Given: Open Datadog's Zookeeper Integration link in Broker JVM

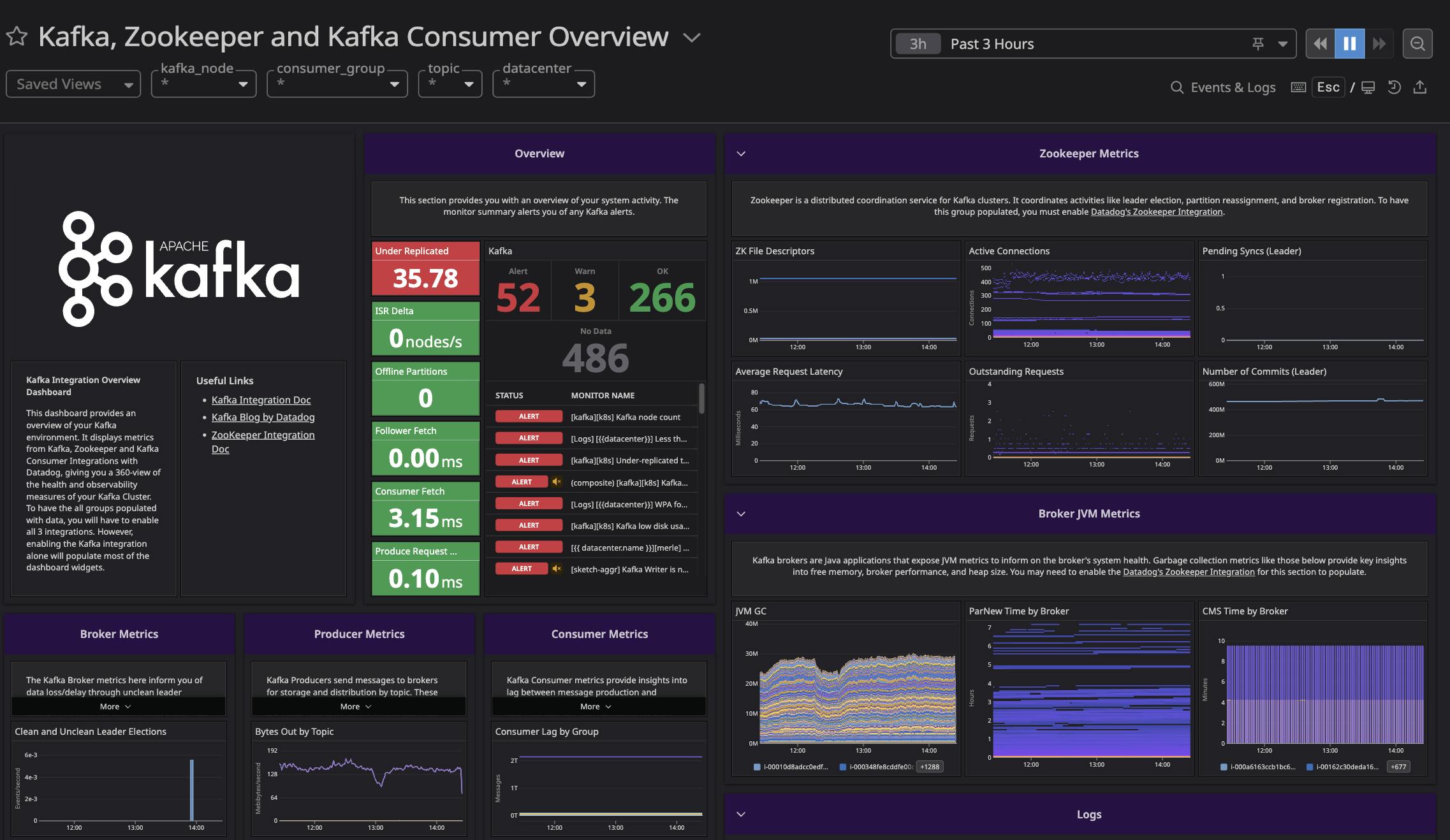Looking at the screenshot, I should tap(1189, 572).
